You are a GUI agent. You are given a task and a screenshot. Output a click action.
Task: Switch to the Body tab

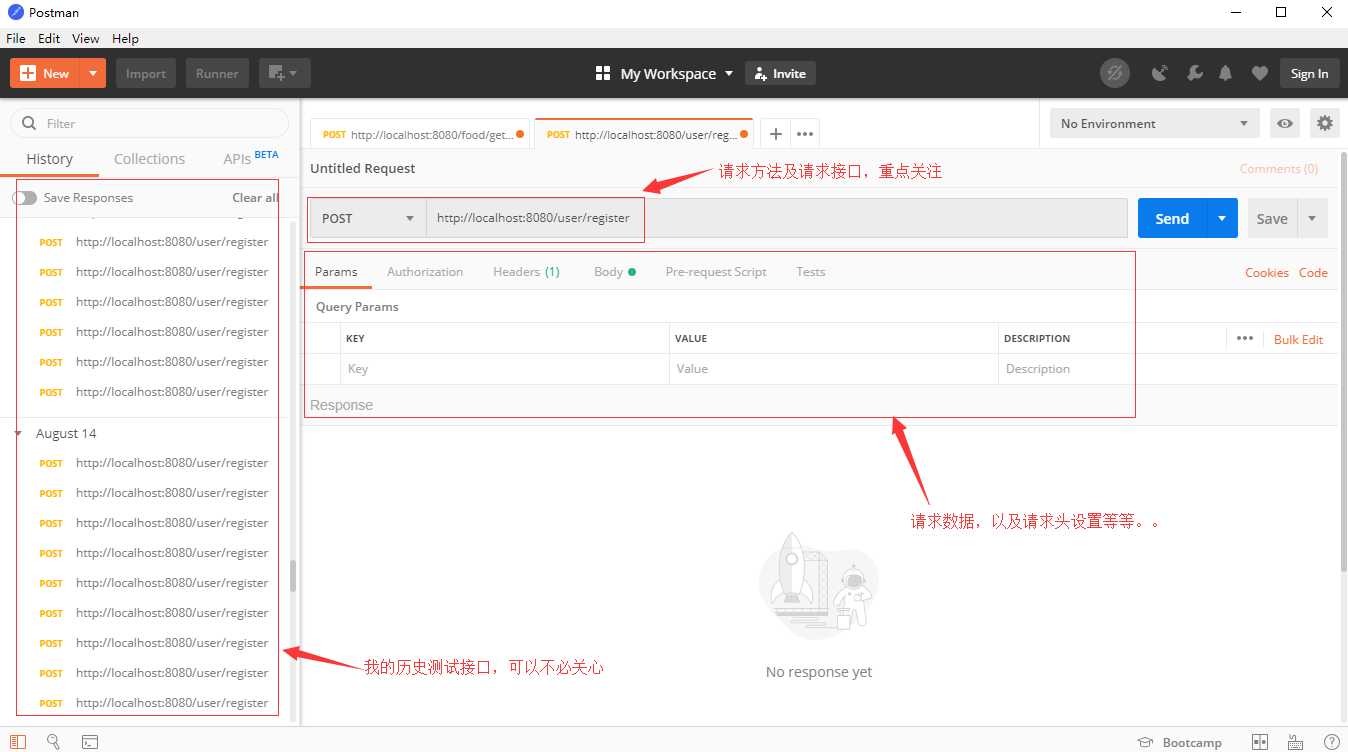click(x=614, y=271)
